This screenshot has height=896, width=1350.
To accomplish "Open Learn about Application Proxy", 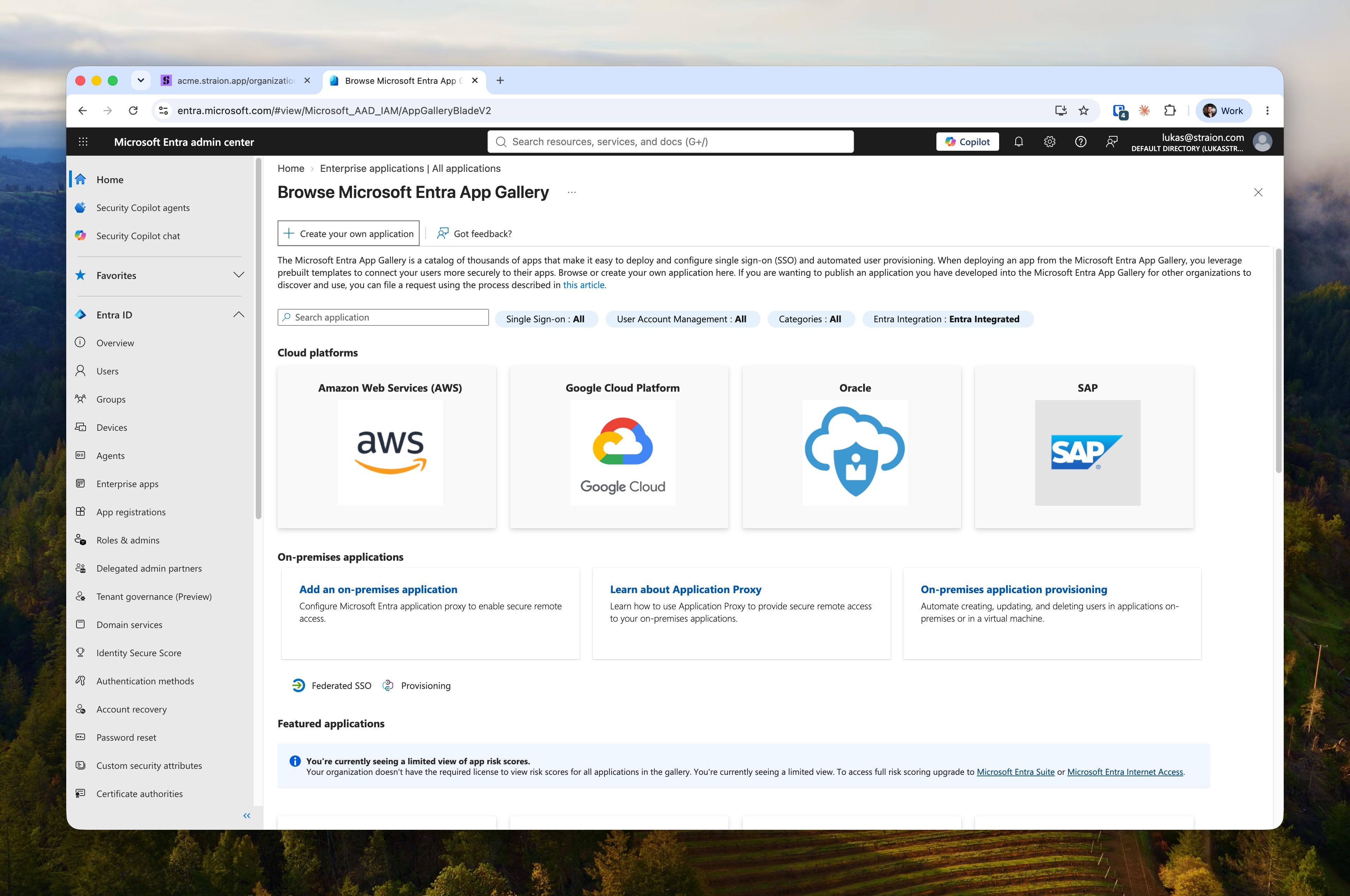I will coord(685,589).
